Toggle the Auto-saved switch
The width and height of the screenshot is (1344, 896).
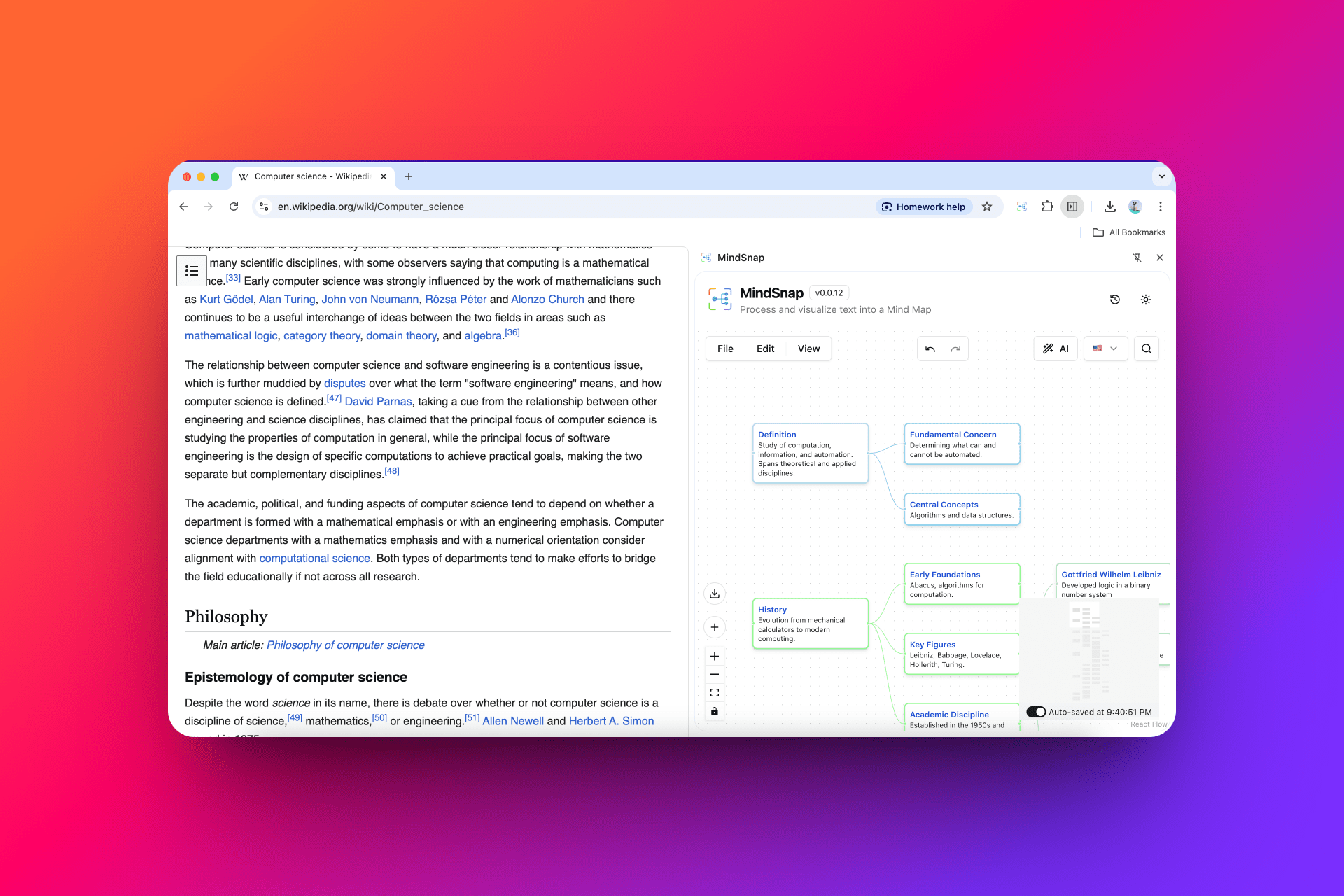tap(1035, 711)
